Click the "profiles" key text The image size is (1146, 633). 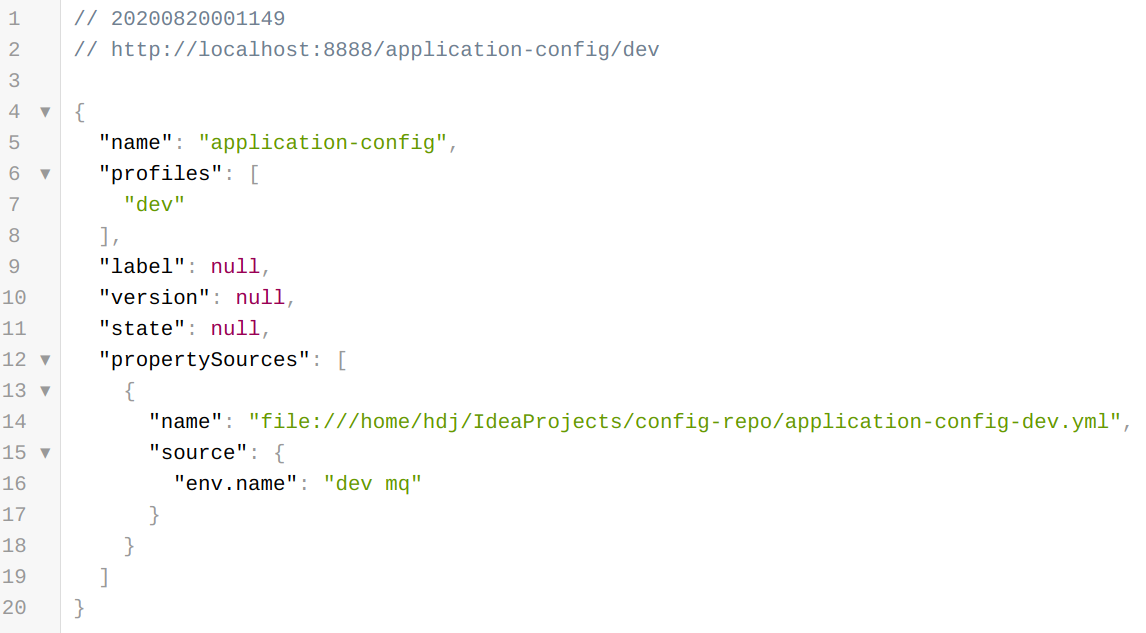pyautogui.click(x=161, y=174)
